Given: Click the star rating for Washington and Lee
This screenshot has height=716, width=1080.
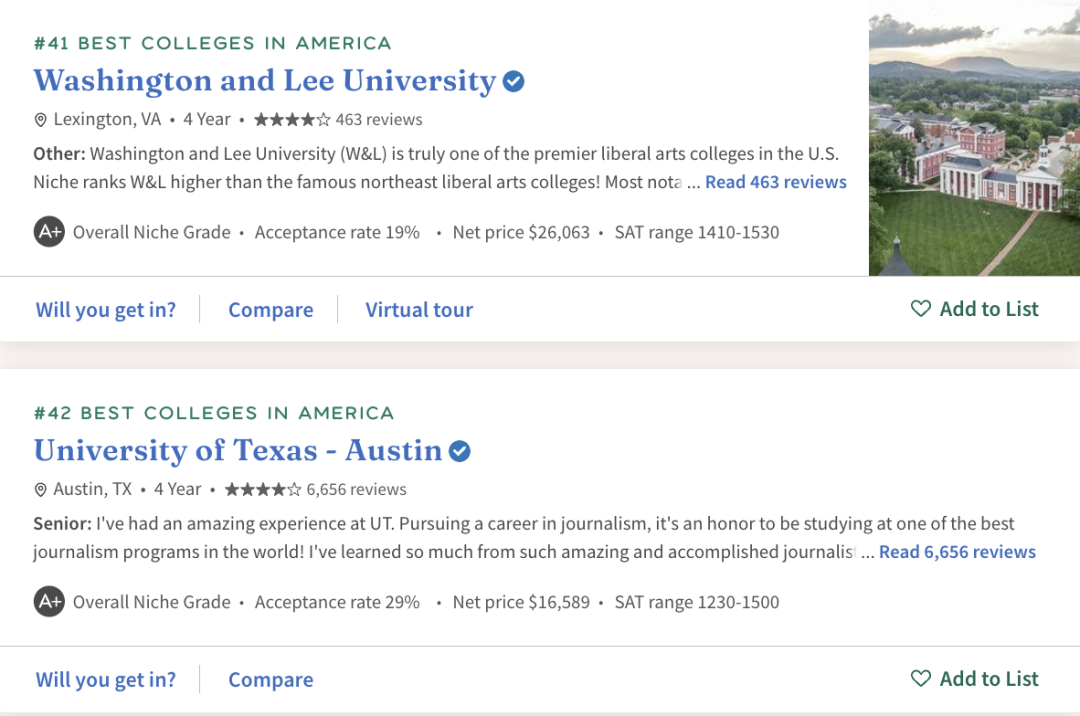Looking at the screenshot, I should pos(292,120).
